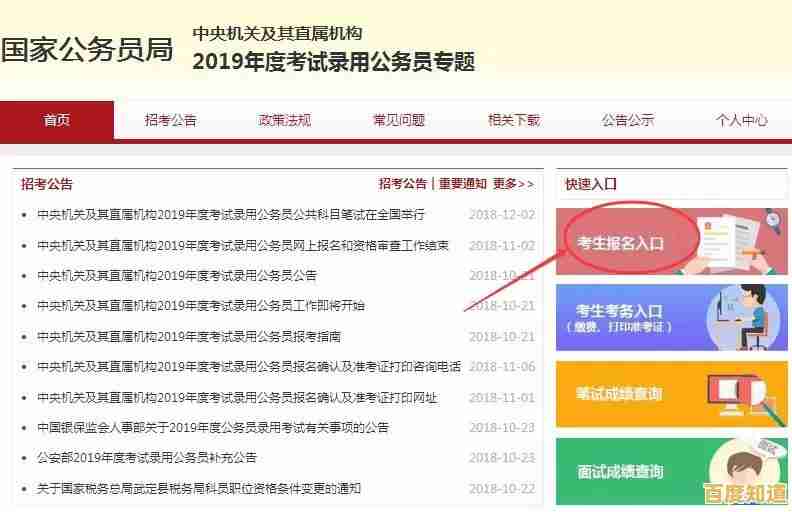Expand the 更多>> announcements link

click(x=513, y=184)
